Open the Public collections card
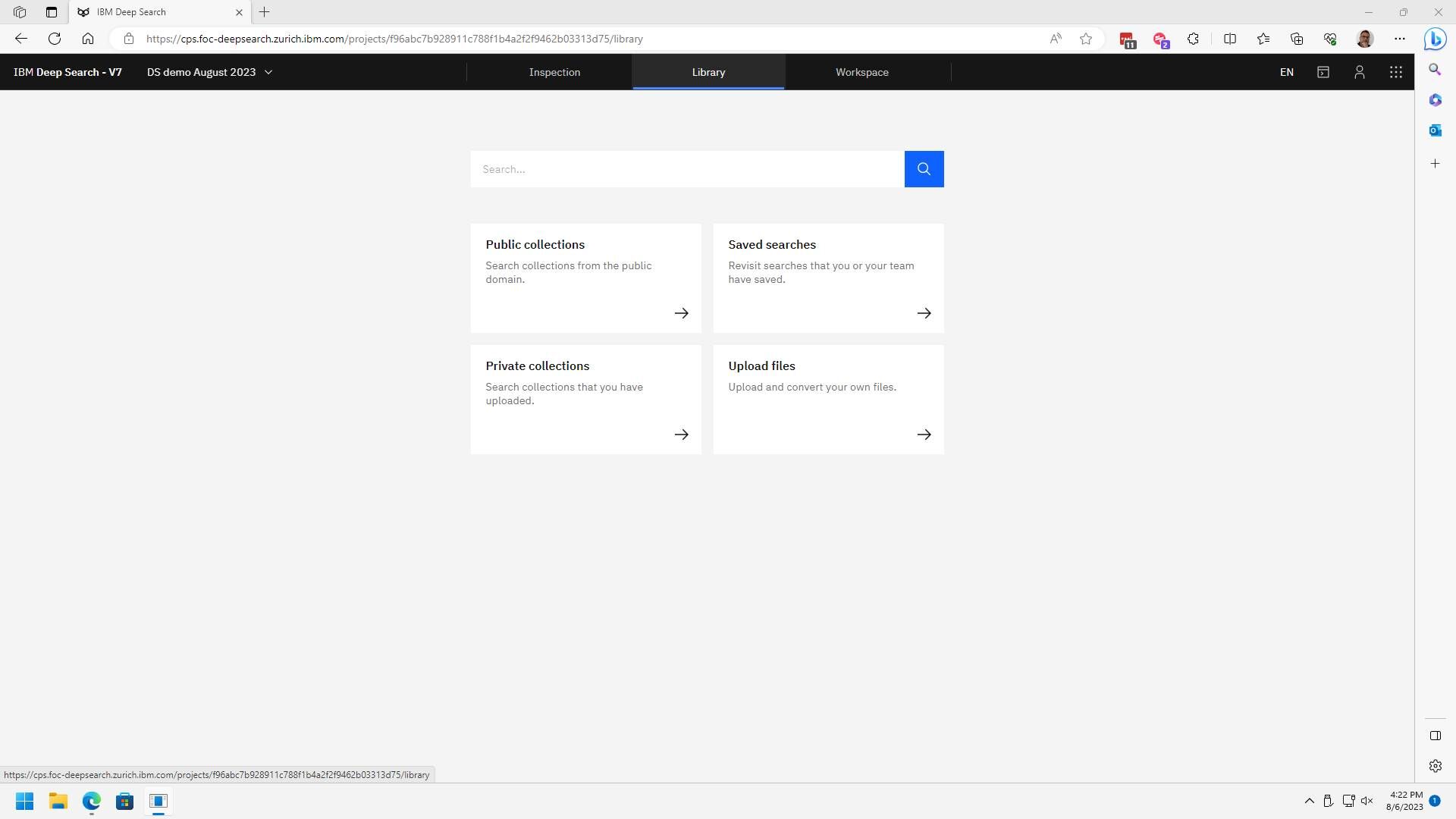This screenshot has height=819, width=1456. 585,278
